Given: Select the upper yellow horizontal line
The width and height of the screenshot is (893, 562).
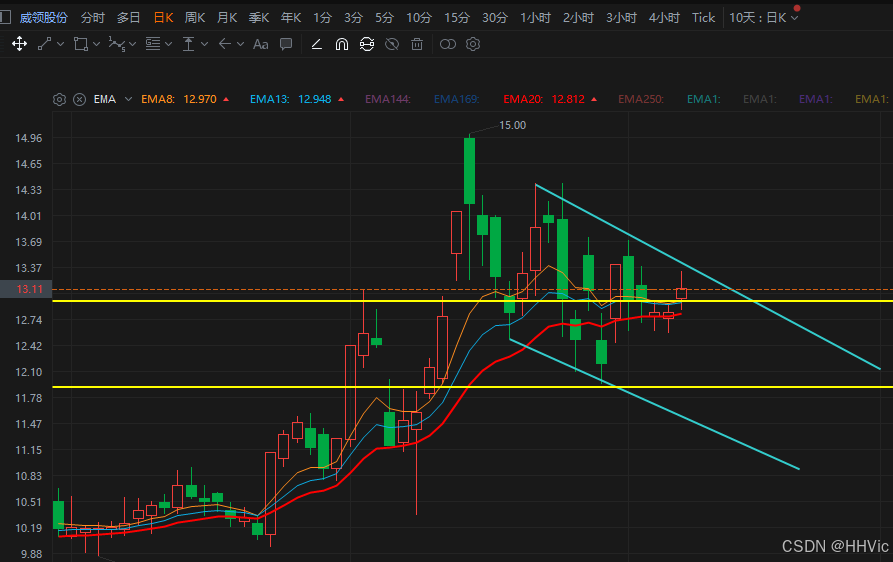Looking at the screenshot, I should click(473, 301).
